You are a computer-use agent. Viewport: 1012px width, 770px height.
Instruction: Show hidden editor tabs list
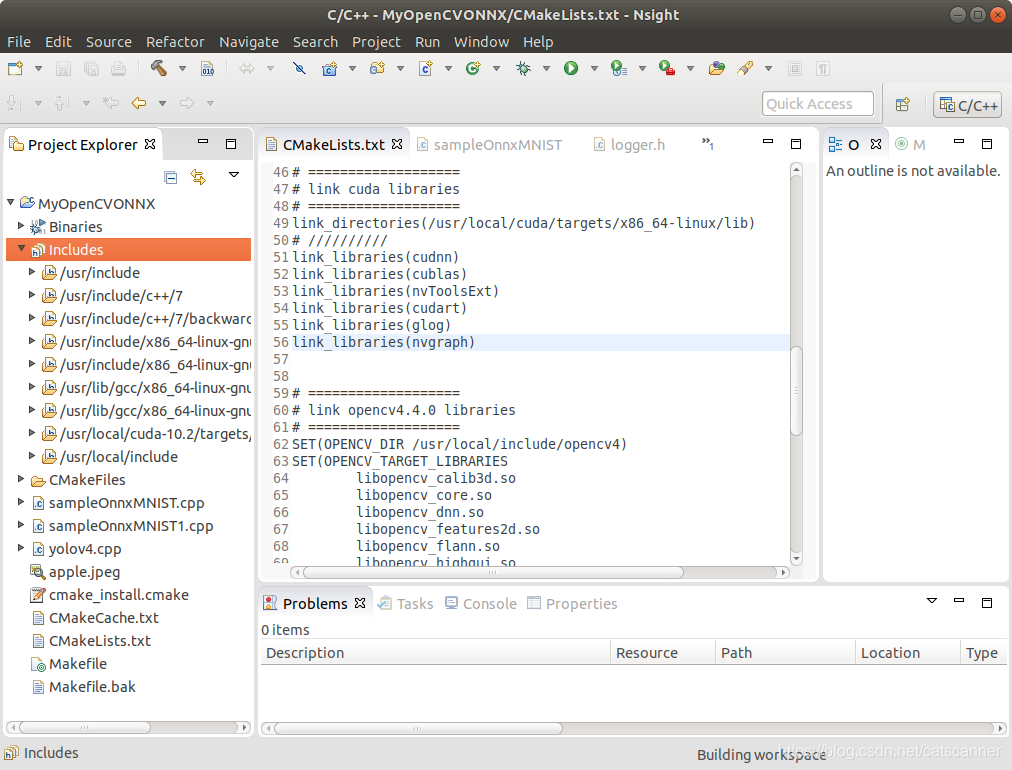(x=707, y=143)
